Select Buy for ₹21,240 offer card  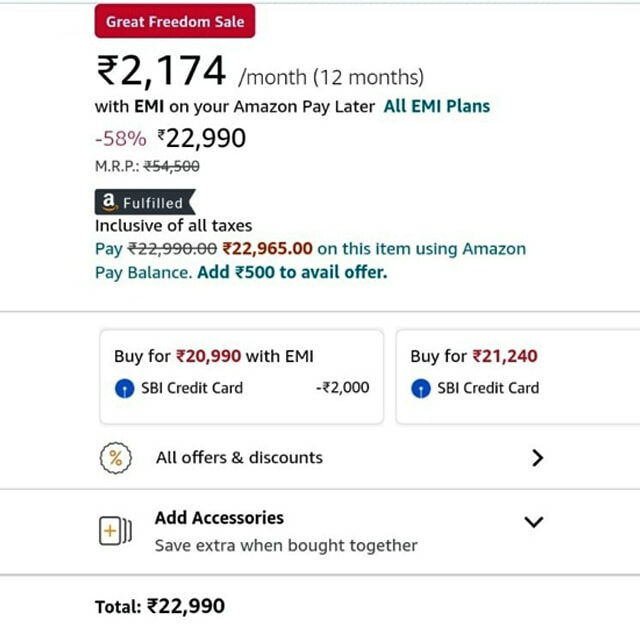(x=518, y=377)
